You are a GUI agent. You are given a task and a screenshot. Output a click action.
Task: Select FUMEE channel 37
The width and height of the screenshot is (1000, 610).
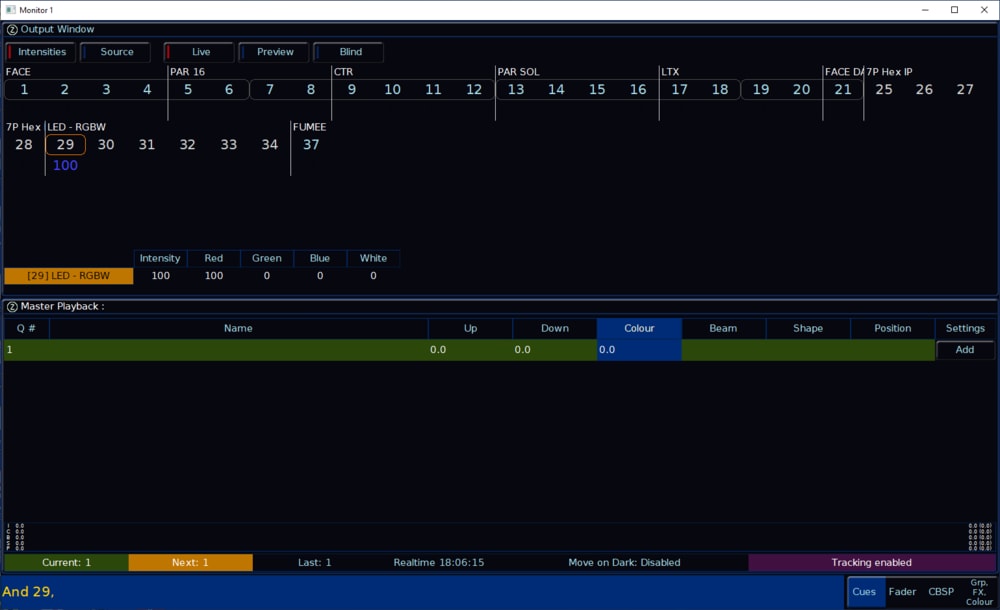click(x=311, y=145)
